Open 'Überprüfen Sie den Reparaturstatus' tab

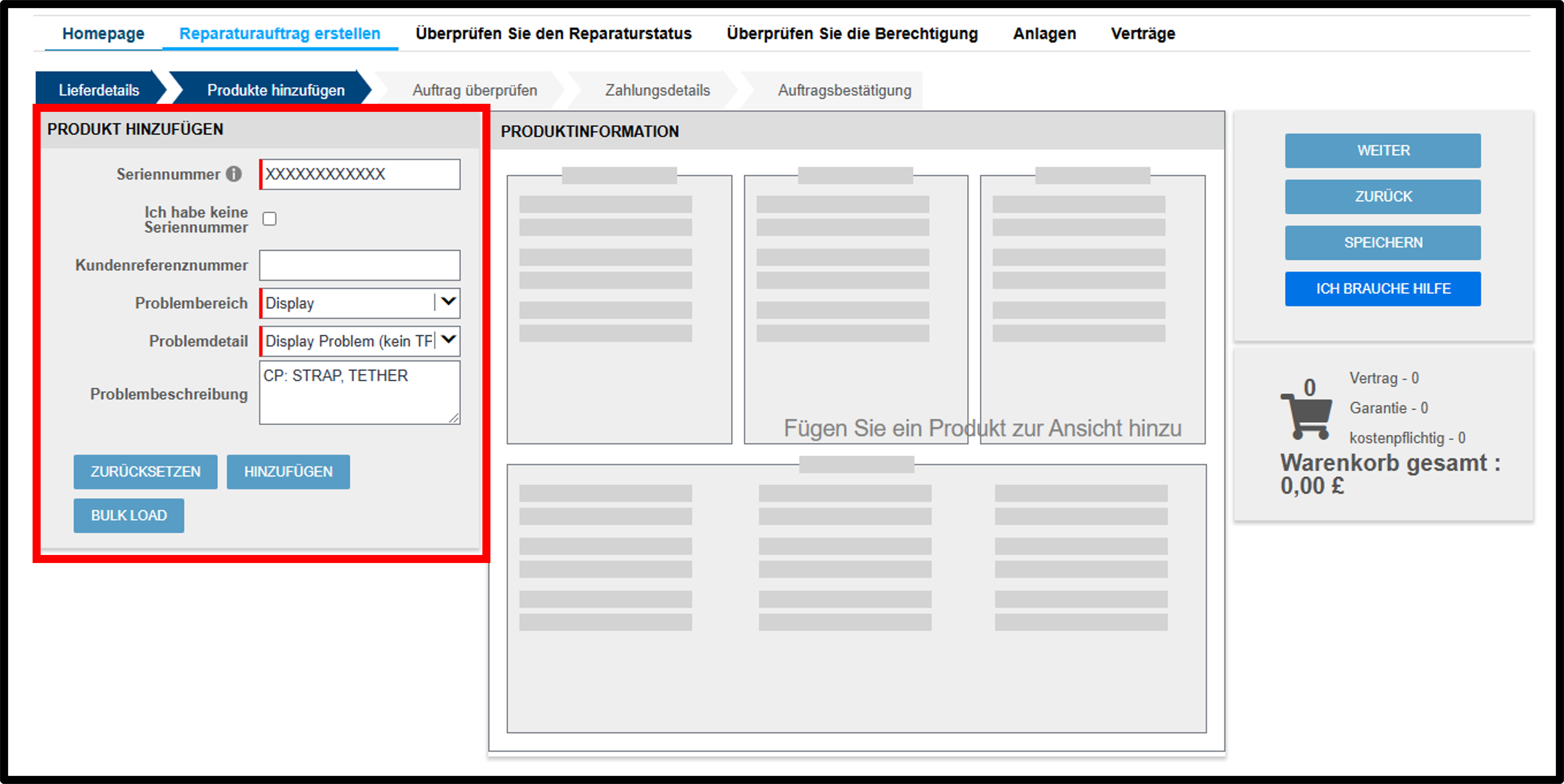pos(554,33)
